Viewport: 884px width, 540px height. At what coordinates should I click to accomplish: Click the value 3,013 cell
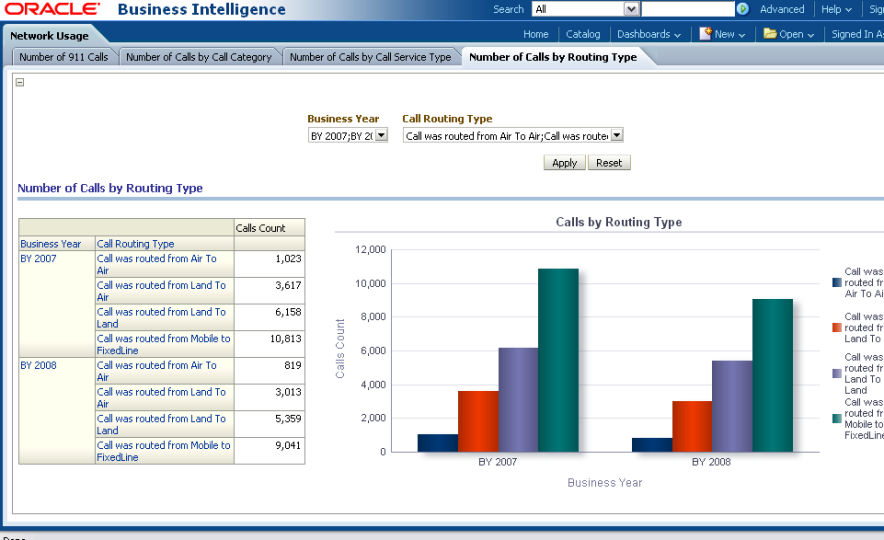[269, 397]
